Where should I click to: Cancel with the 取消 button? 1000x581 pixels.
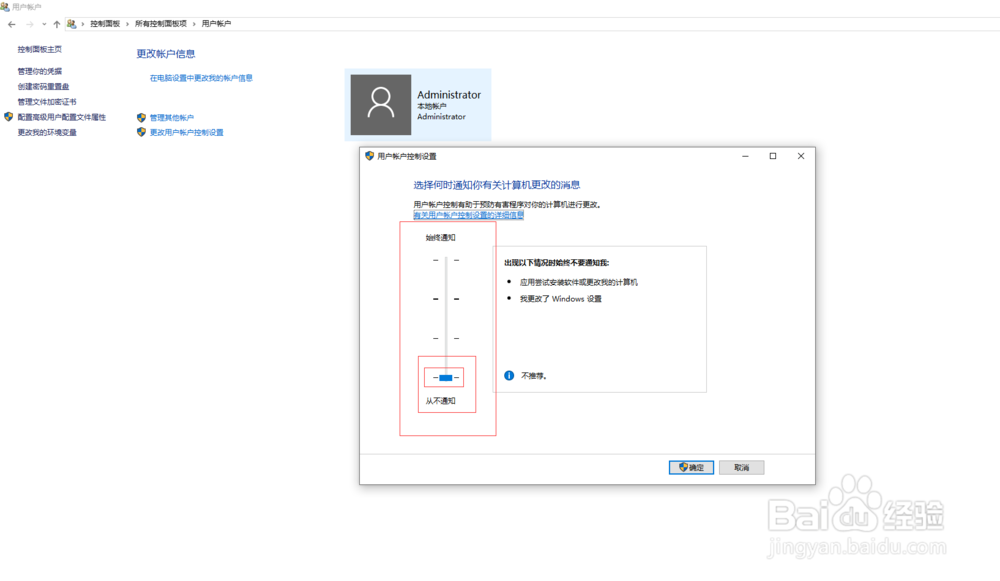click(741, 467)
